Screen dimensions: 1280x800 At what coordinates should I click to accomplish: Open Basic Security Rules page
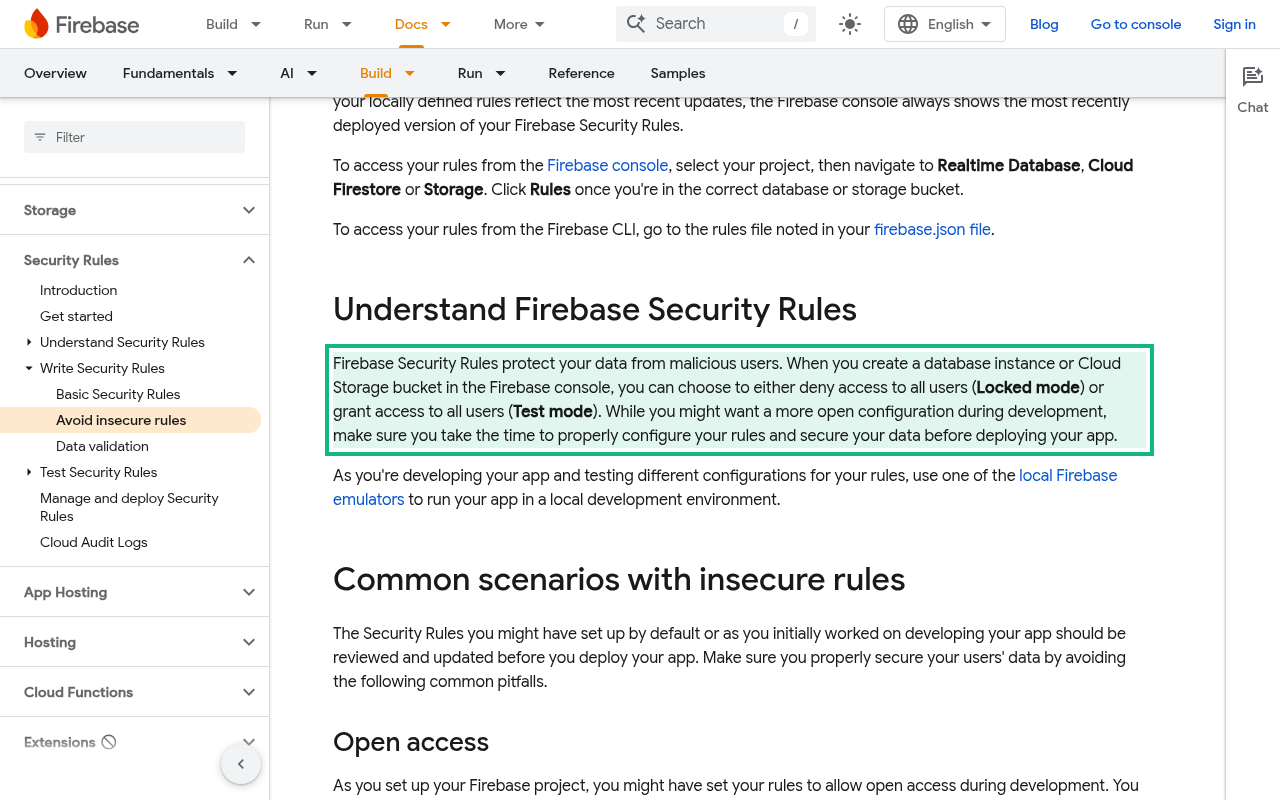point(118,394)
